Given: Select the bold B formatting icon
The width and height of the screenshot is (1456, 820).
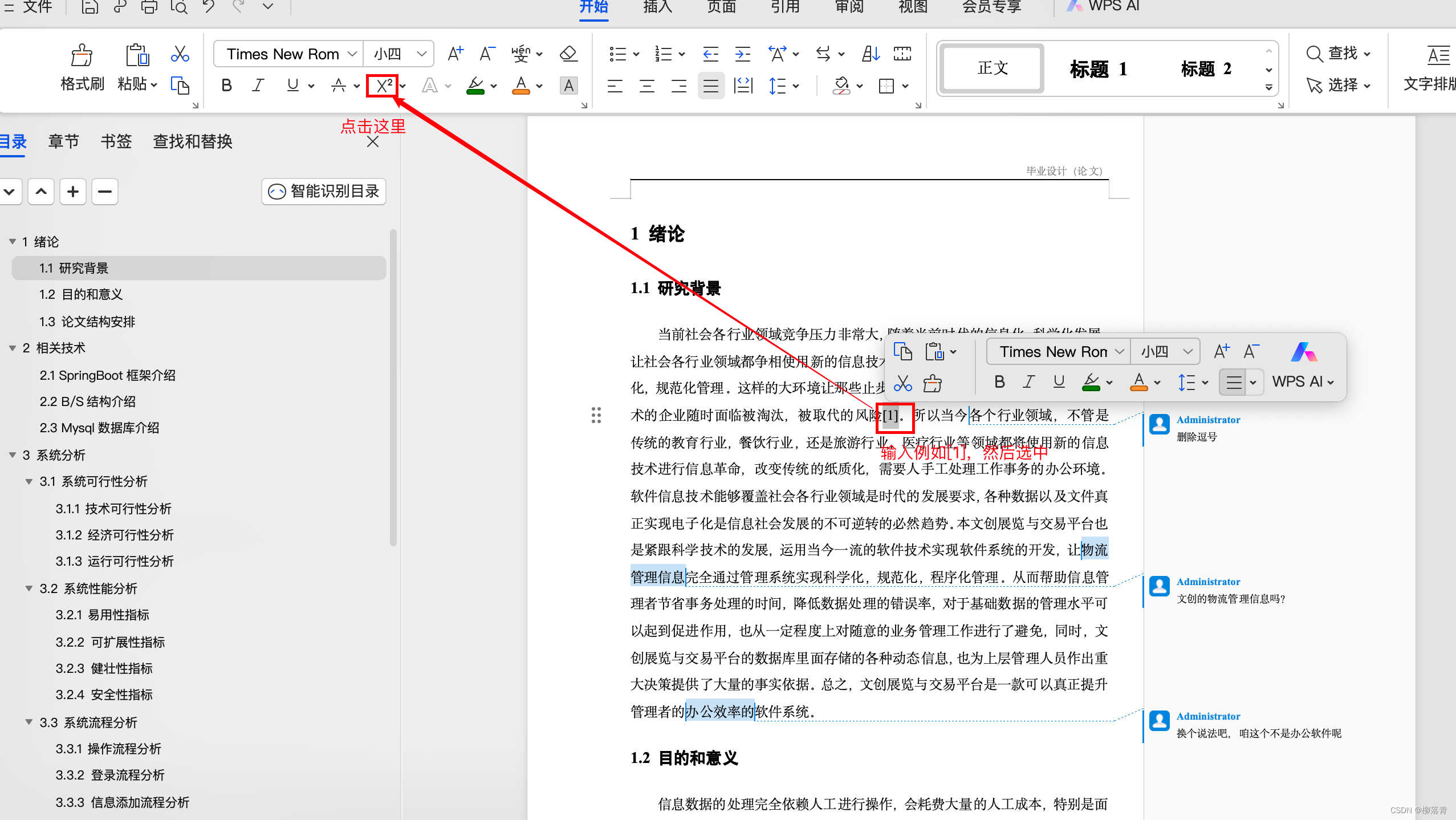Looking at the screenshot, I should (x=225, y=87).
